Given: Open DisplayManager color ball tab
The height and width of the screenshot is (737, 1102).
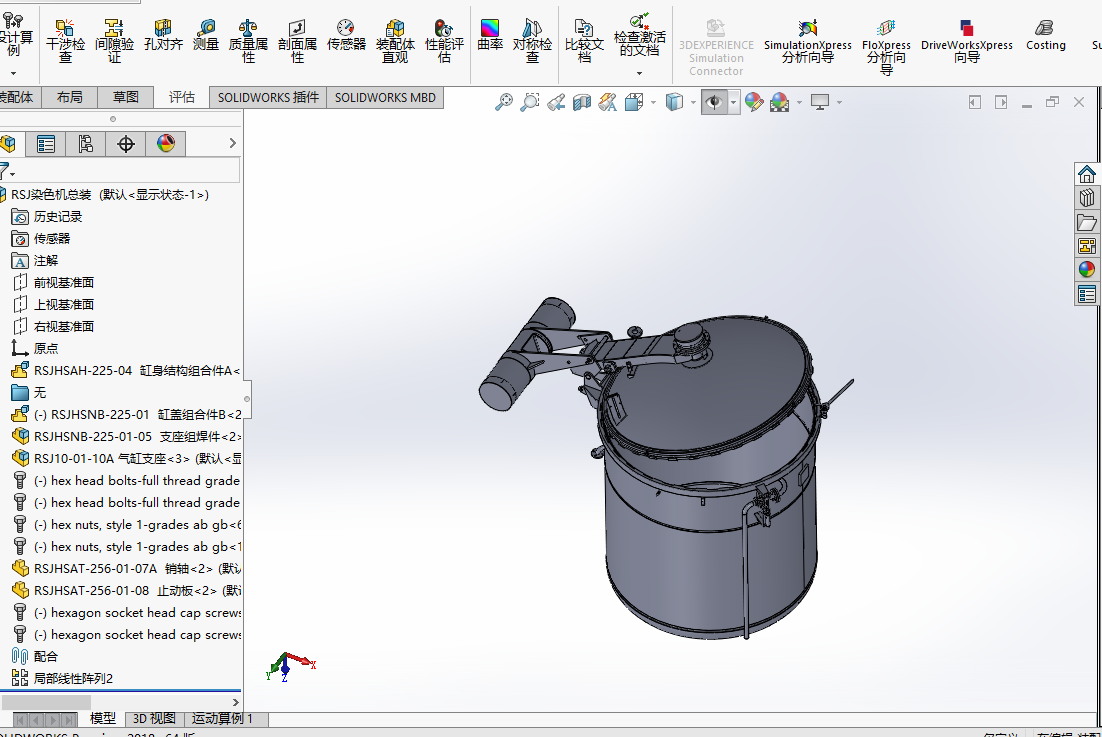Looking at the screenshot, I should 166,144.
